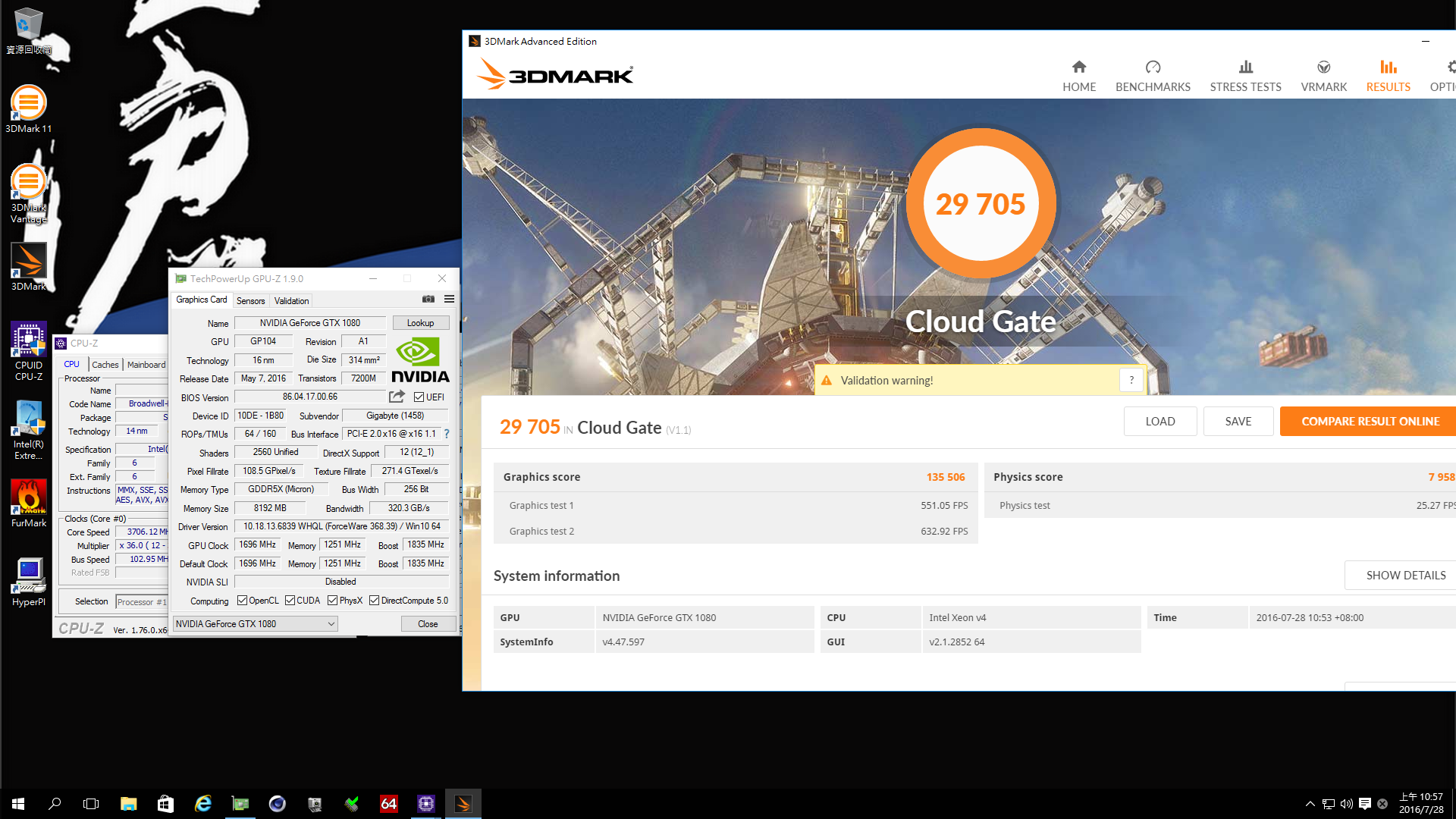Open the Benchmarks section in 3DMark
The image size is (1456, 819).
click(x=1153, y=77)
